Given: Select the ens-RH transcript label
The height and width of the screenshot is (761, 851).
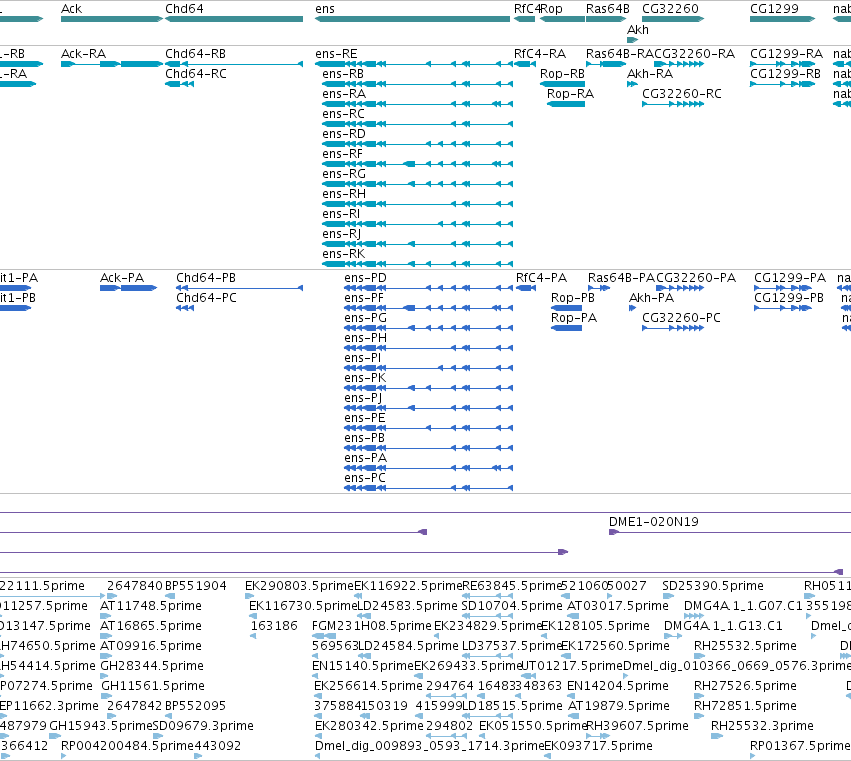Looking at the screenshot, I should click(344, 194).
